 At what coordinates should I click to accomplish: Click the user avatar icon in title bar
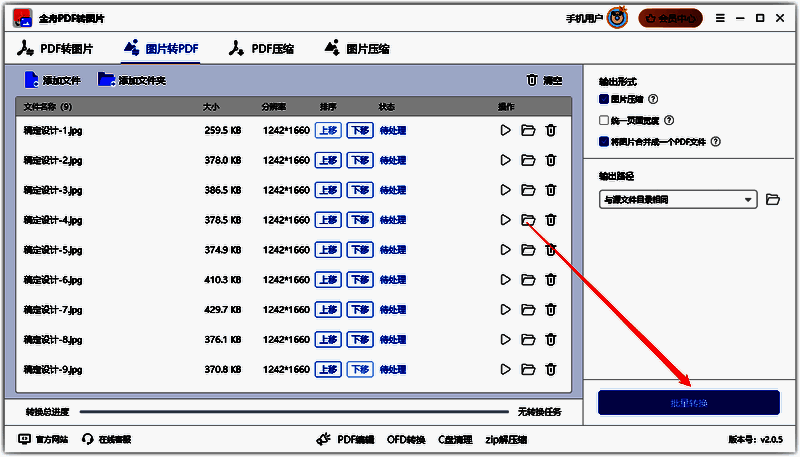pos(618,18)
